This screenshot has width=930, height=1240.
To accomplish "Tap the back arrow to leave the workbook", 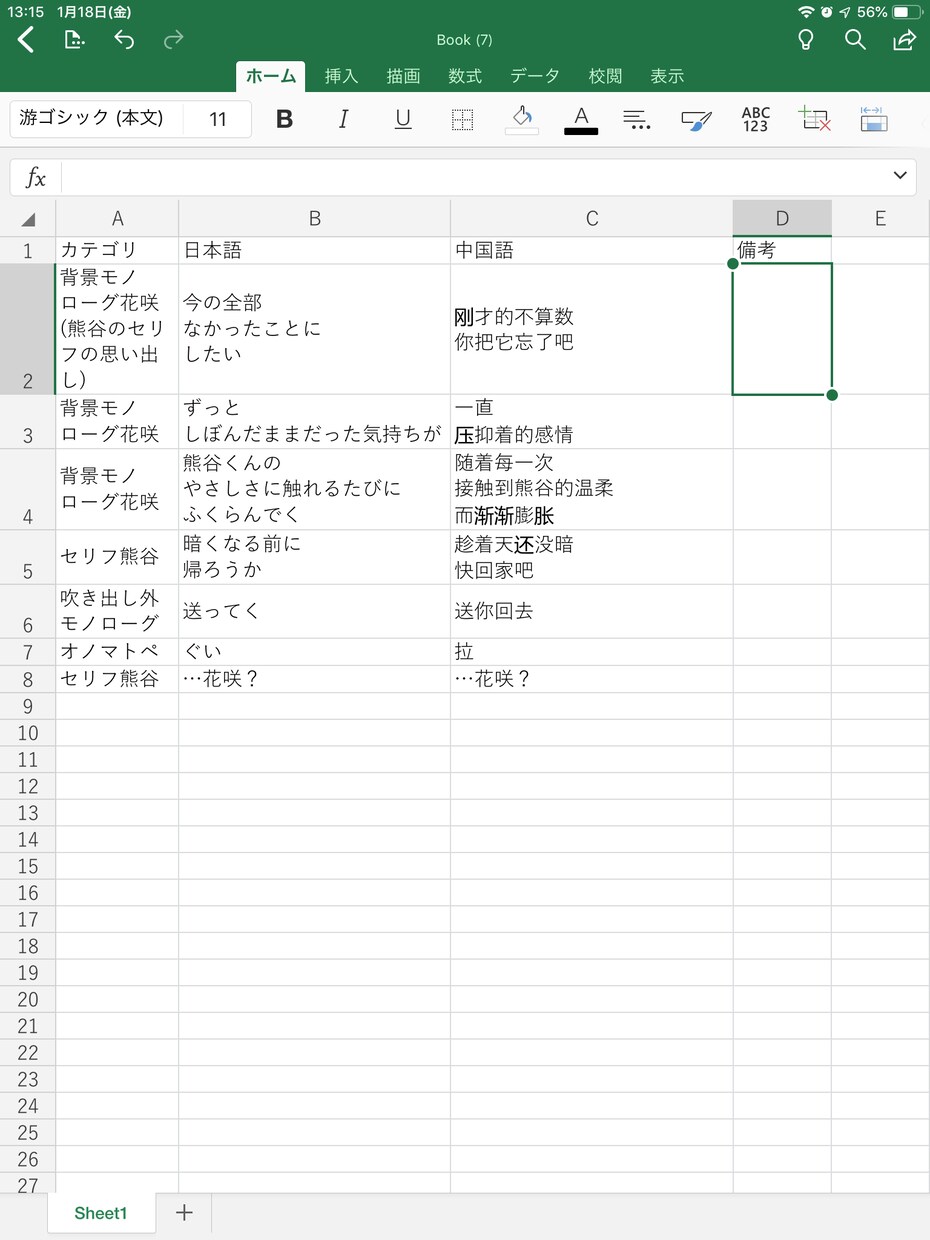I will click(x=26, y=40).
